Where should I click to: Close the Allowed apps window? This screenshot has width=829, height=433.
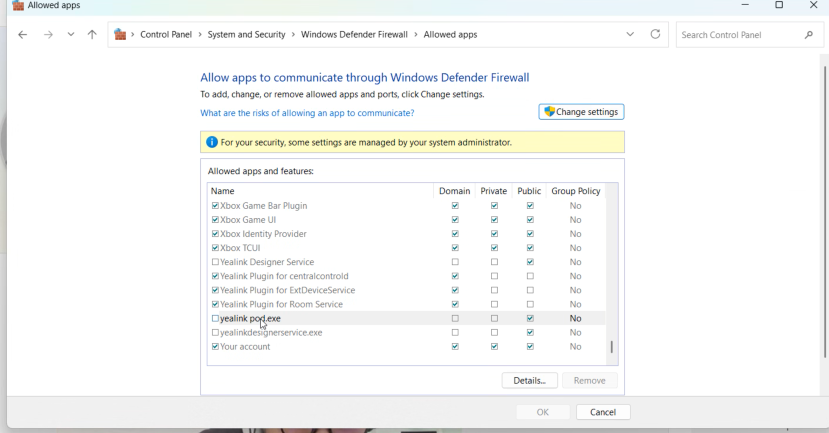tap(813, 5)
